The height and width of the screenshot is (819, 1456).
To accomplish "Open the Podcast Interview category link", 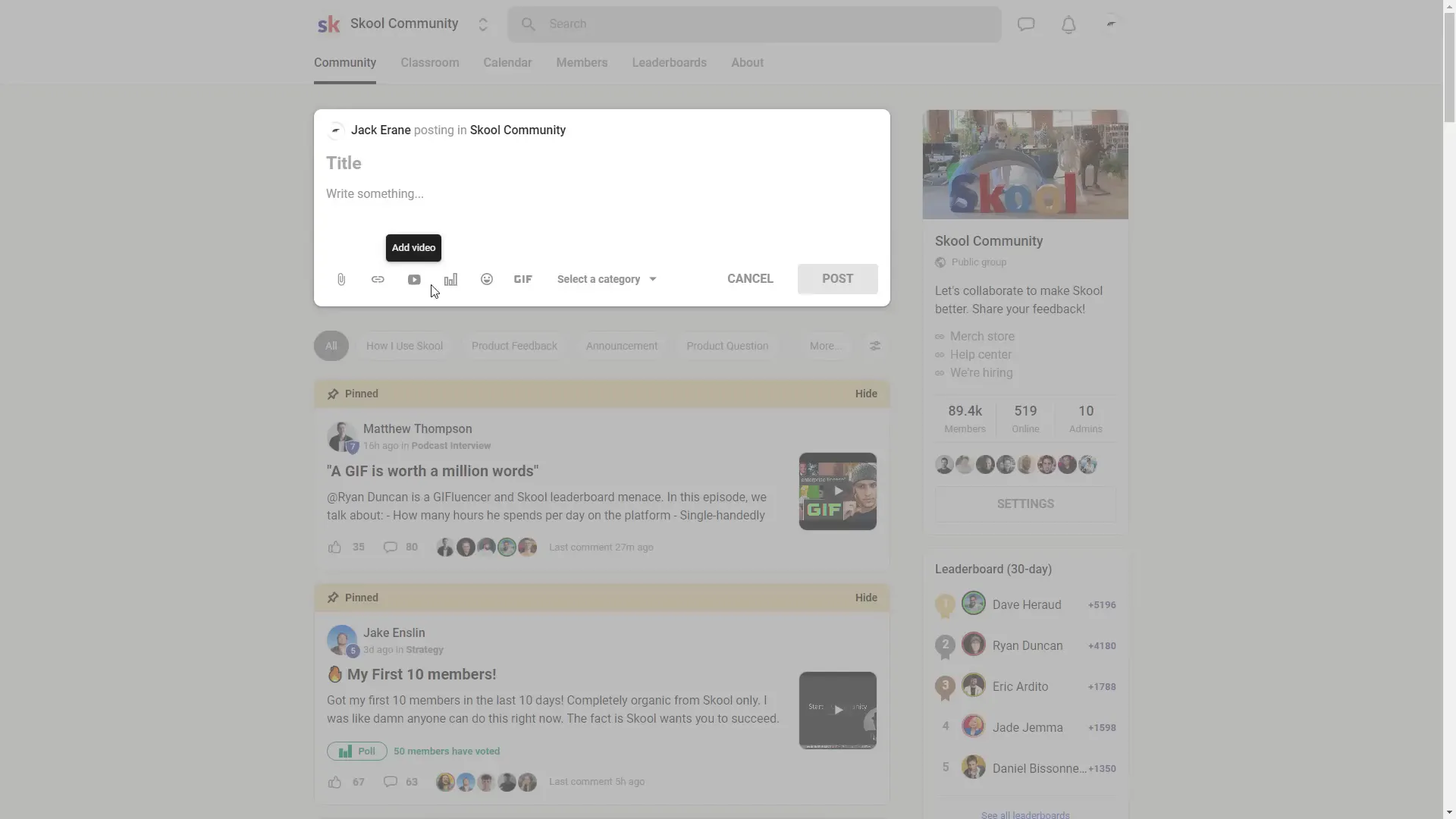I will point(451,446).
